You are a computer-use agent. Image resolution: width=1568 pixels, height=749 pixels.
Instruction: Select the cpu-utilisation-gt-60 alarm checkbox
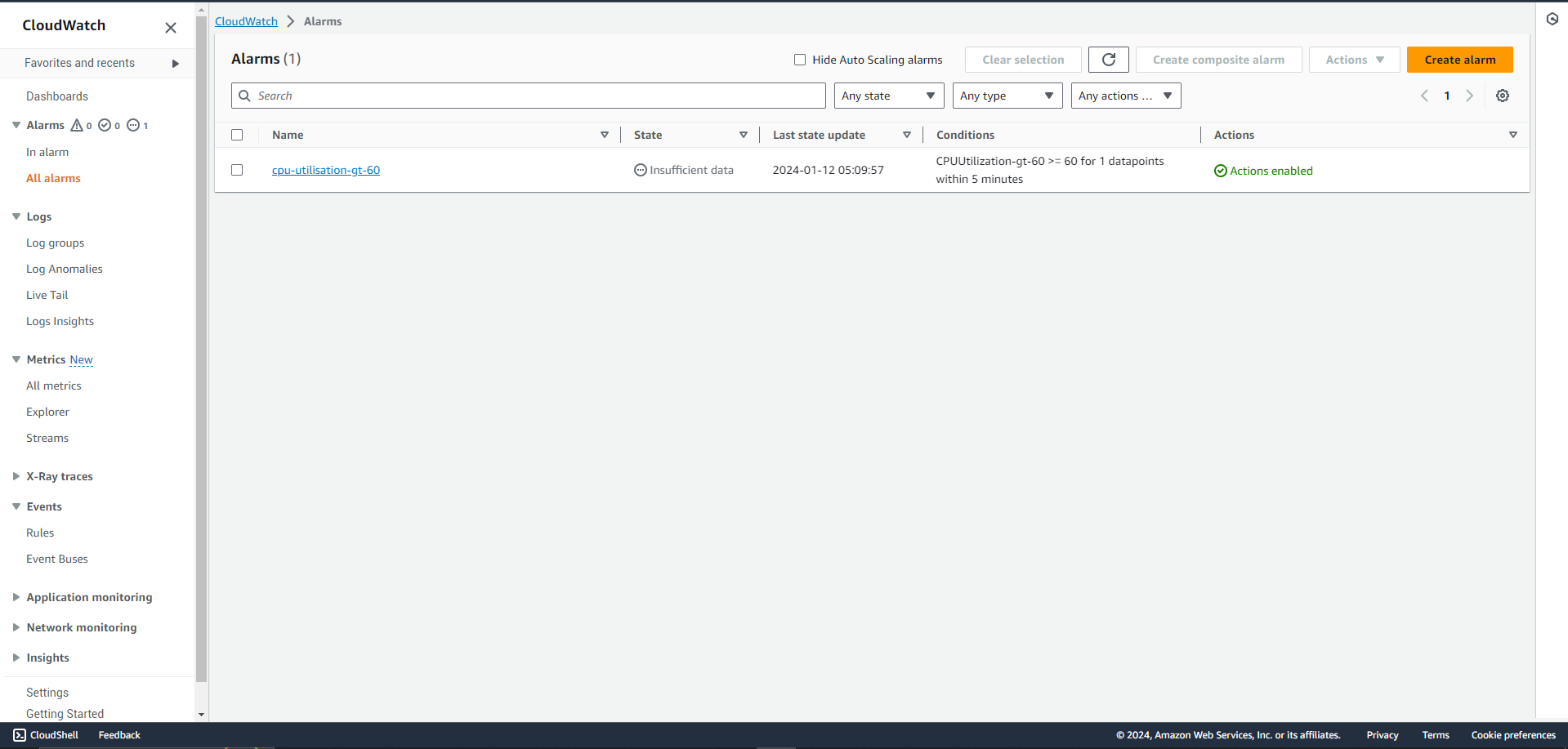click(x=237, y=170)
